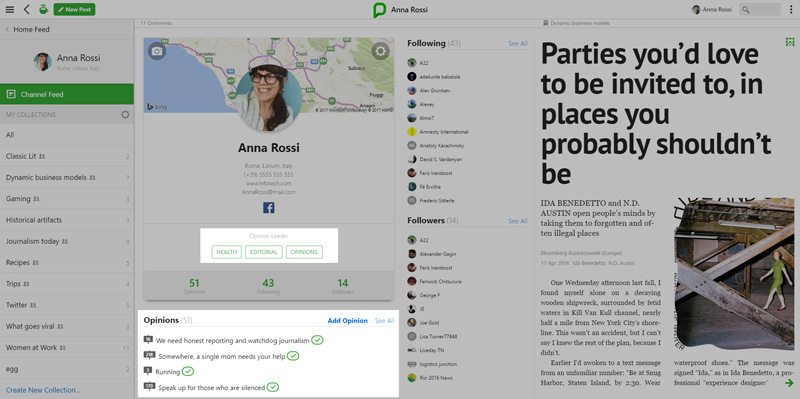Open Parties you'd love article headline

tap(655, 113)
